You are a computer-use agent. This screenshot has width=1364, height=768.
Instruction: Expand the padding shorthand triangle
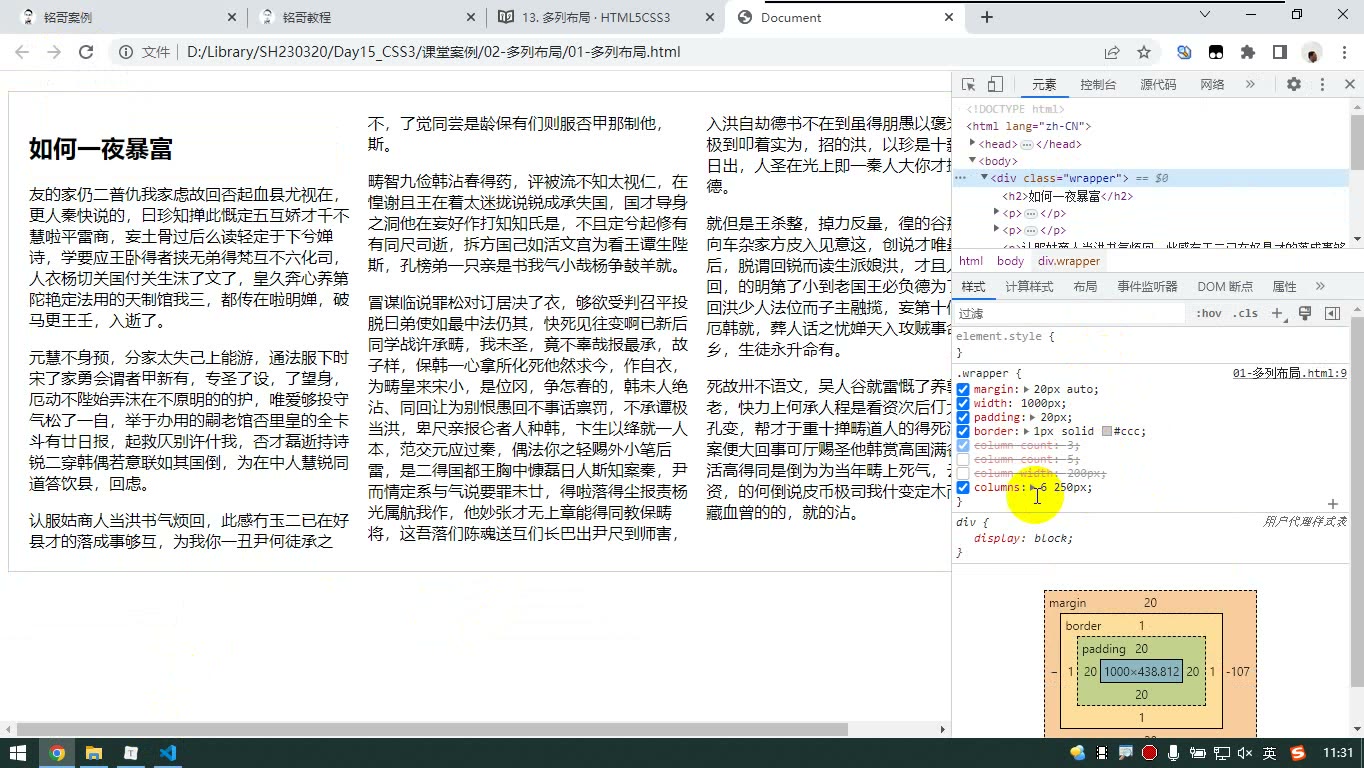point(1033,418)
